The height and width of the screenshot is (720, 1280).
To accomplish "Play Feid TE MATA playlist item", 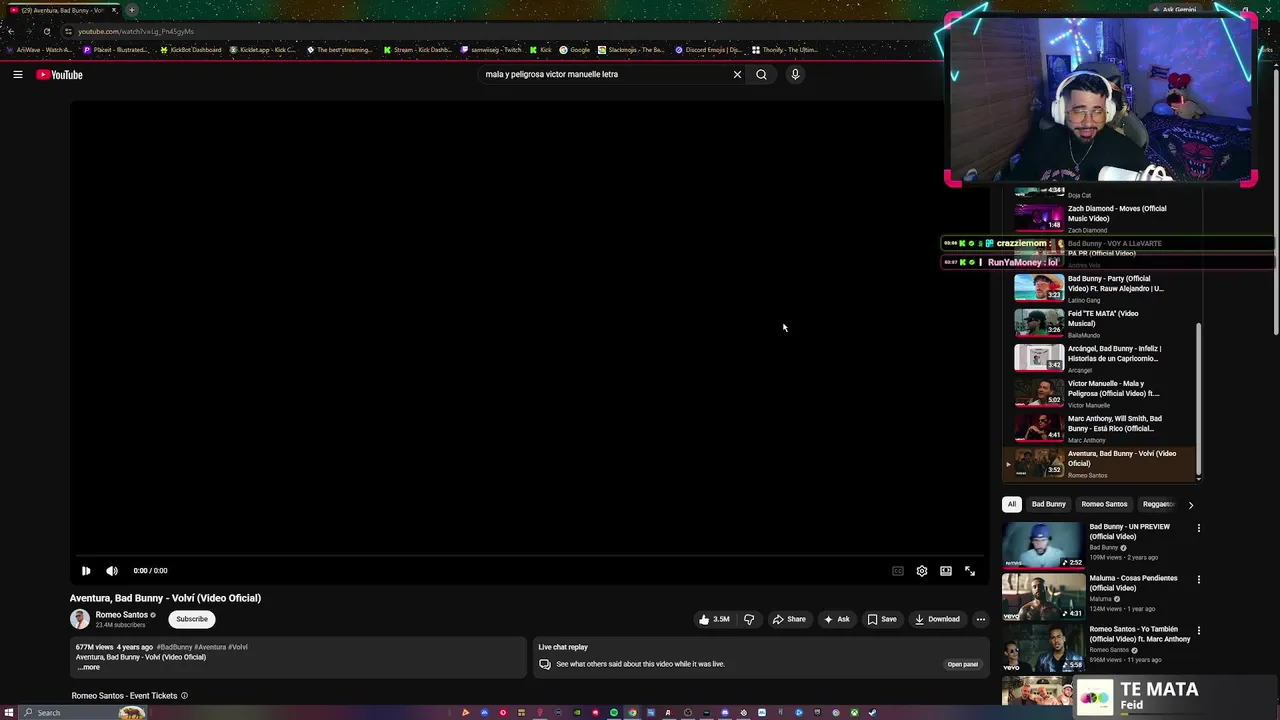I will pos(1098,323).
